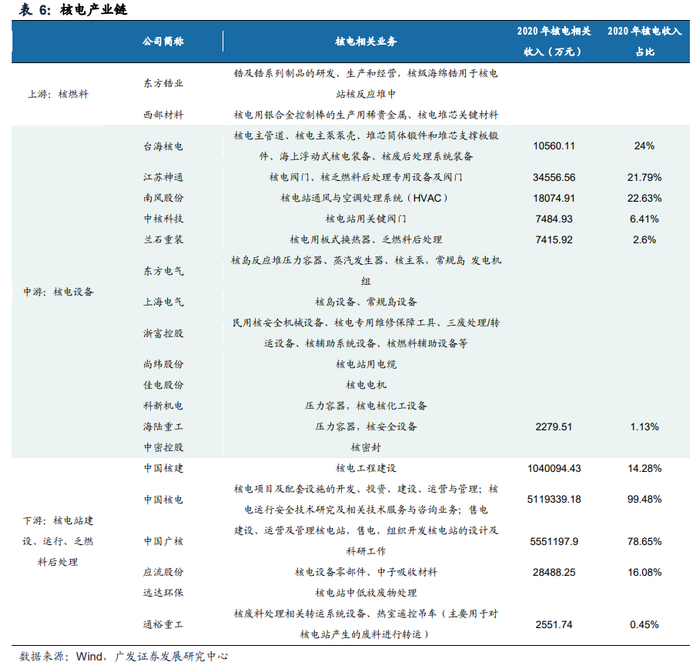Screen dimensions: 700x672
Task: Click company name '东方锆业'
Action: click(163, 83)
